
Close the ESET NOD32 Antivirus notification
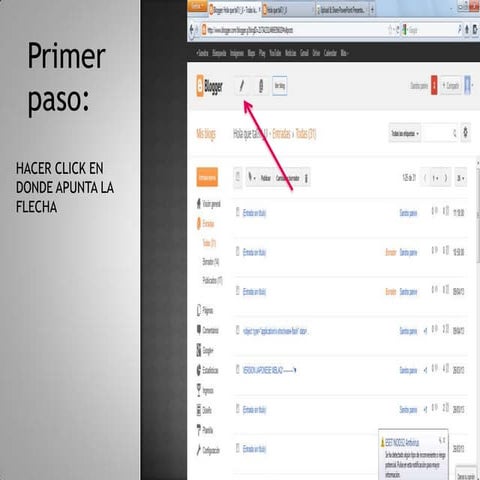[443, 440]
